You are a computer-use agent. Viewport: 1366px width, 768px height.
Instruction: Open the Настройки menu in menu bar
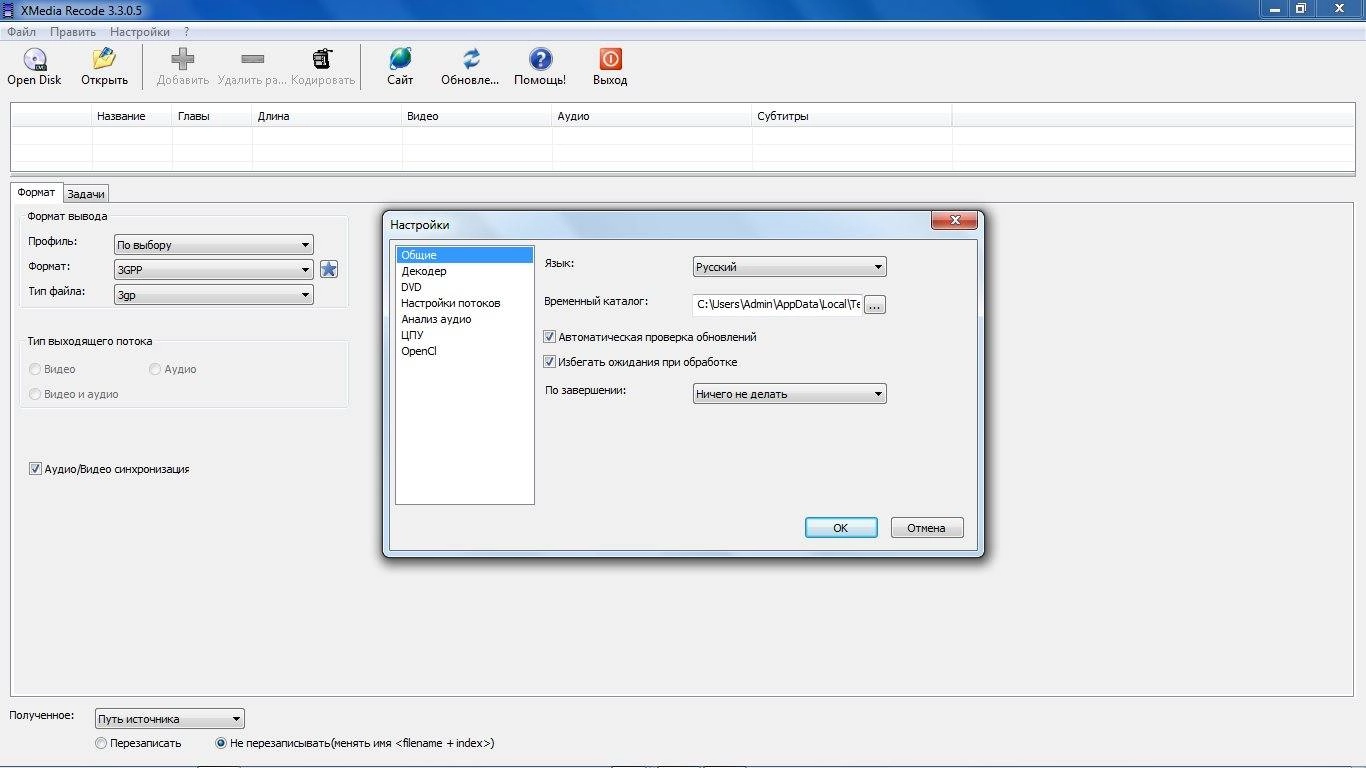pyautogui.click(x=140, y=32)
